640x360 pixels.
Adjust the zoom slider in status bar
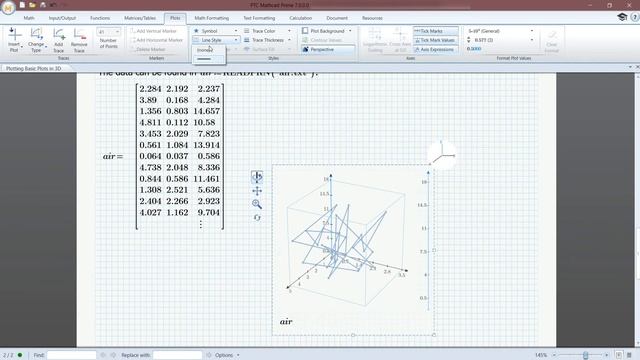[x=586, y=355]
